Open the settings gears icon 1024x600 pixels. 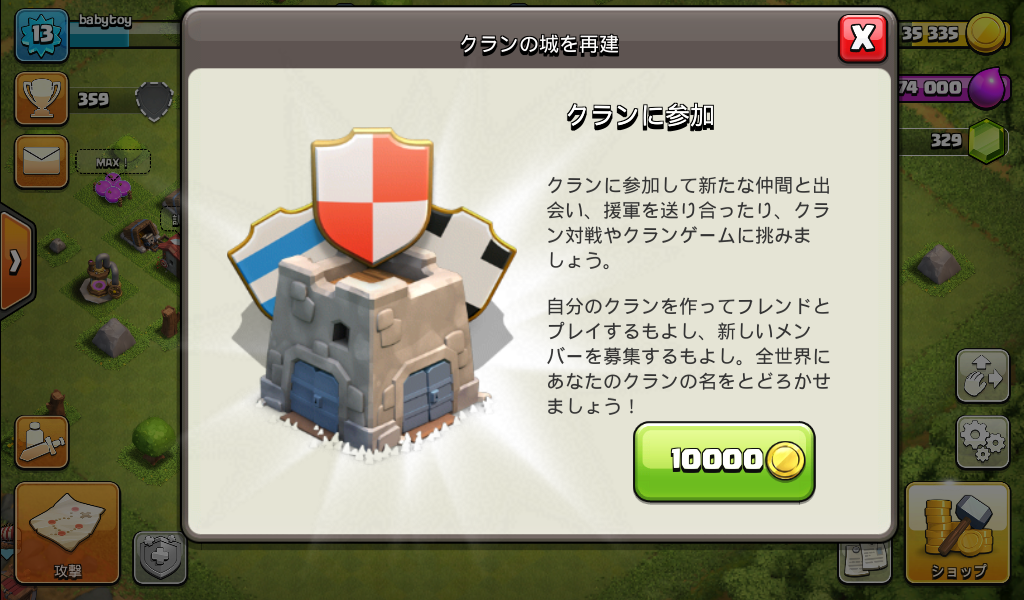coord(983,442)
